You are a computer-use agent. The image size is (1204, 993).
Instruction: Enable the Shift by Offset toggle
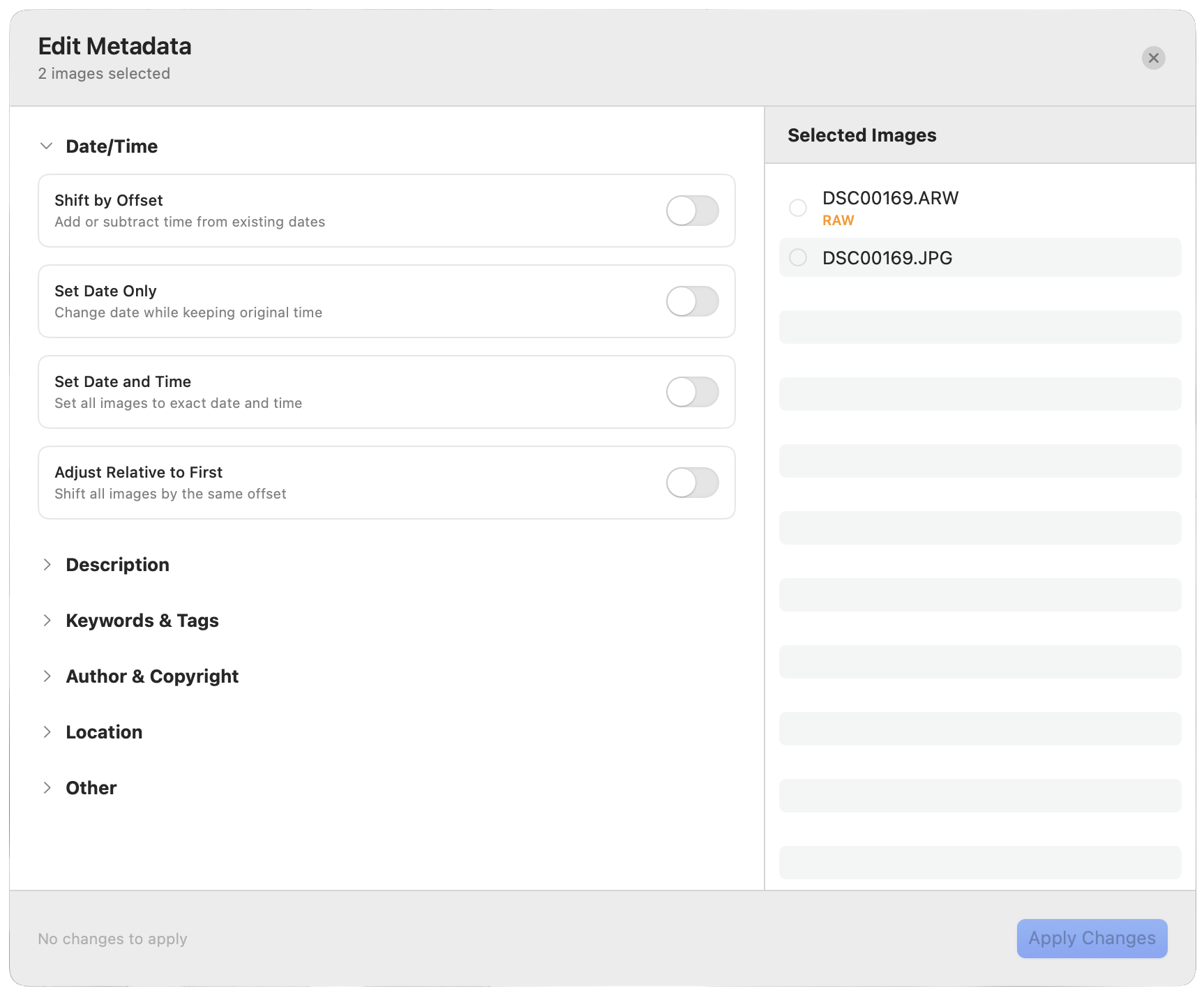tap(692, 211)
